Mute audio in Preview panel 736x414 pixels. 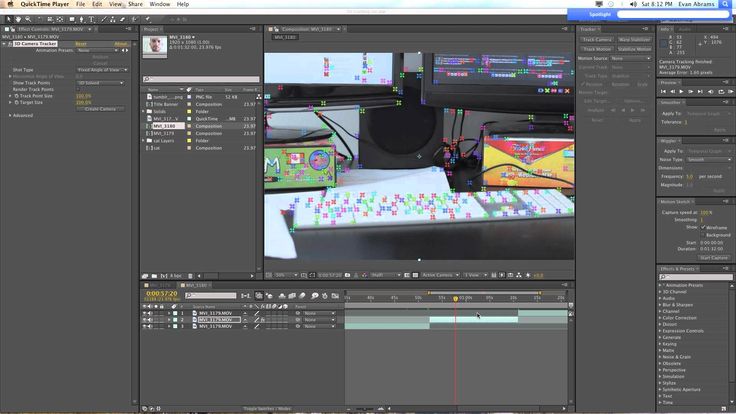pos(710,92)
